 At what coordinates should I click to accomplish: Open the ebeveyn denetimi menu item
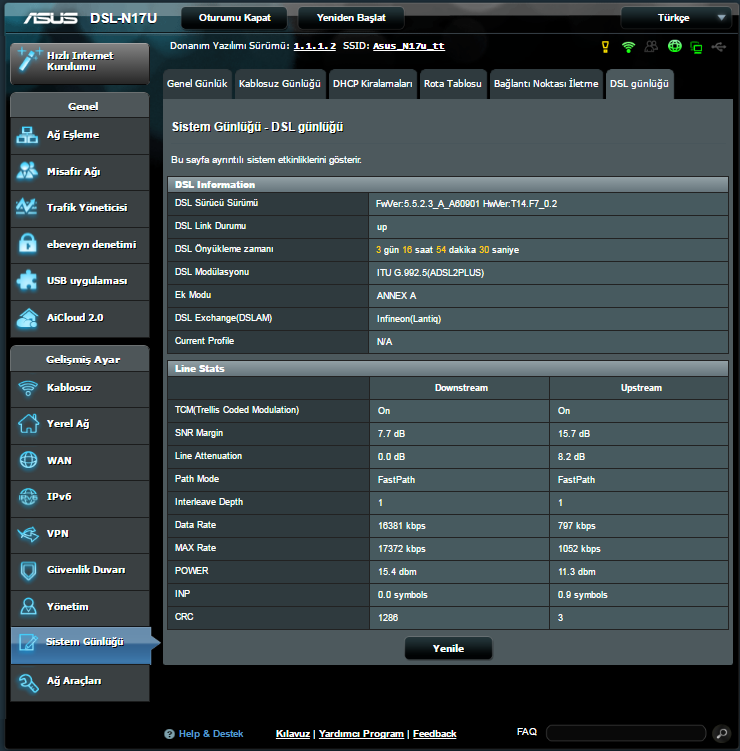[80, 245]
